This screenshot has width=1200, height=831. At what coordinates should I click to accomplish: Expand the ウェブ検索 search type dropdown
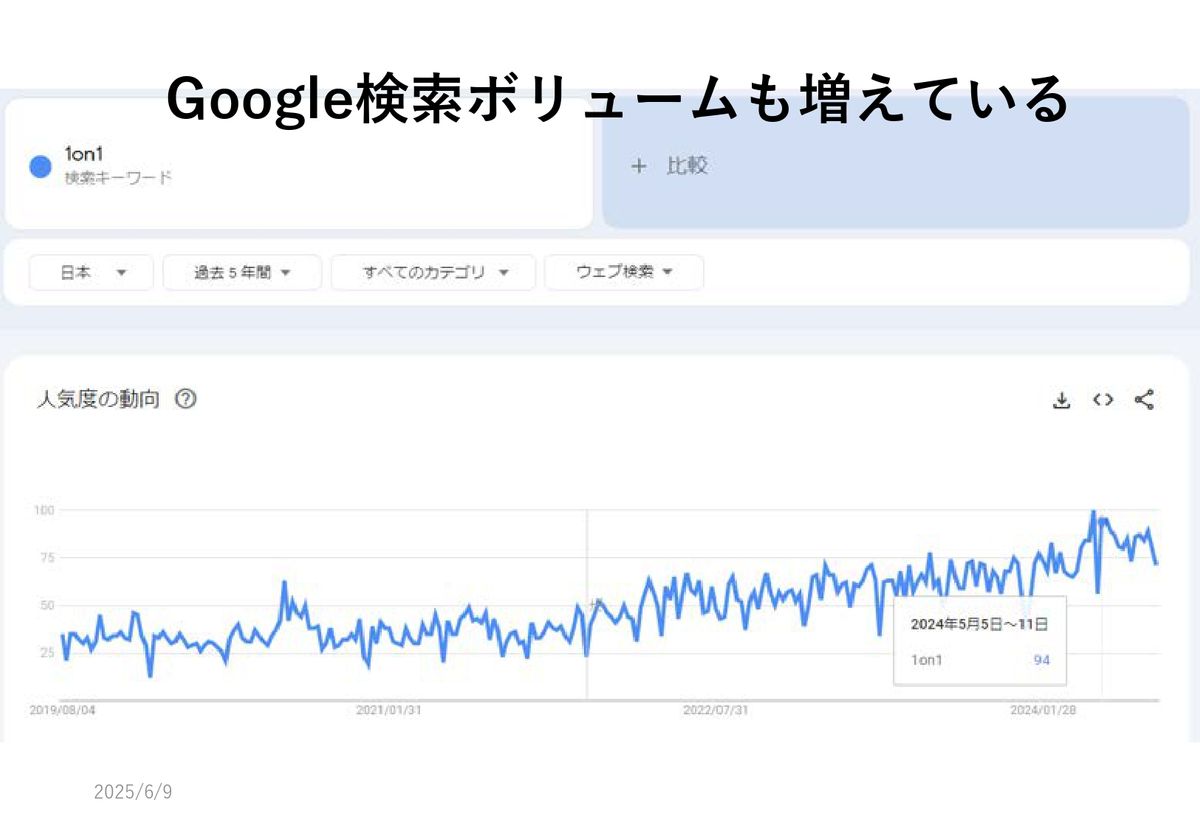coord(623,272)
